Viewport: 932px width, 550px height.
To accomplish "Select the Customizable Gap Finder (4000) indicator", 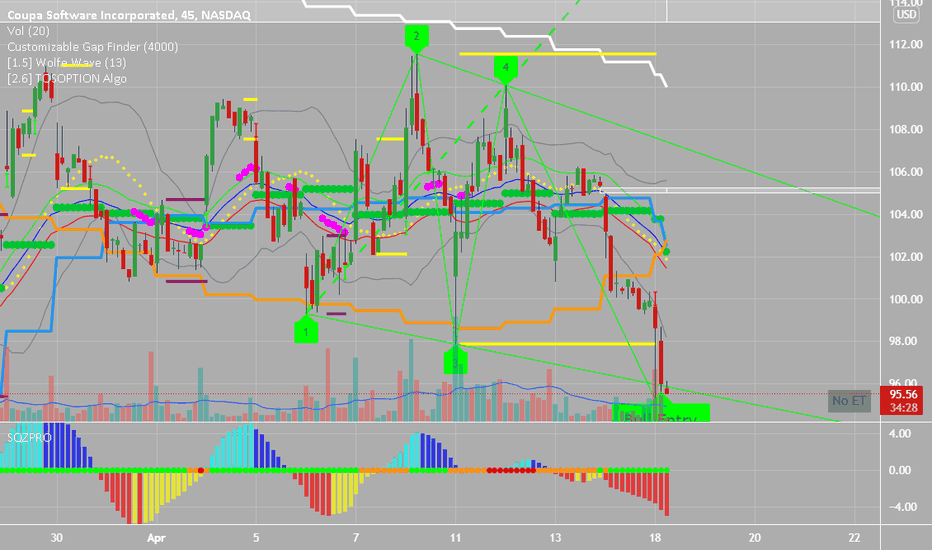I will coord(92,46).
